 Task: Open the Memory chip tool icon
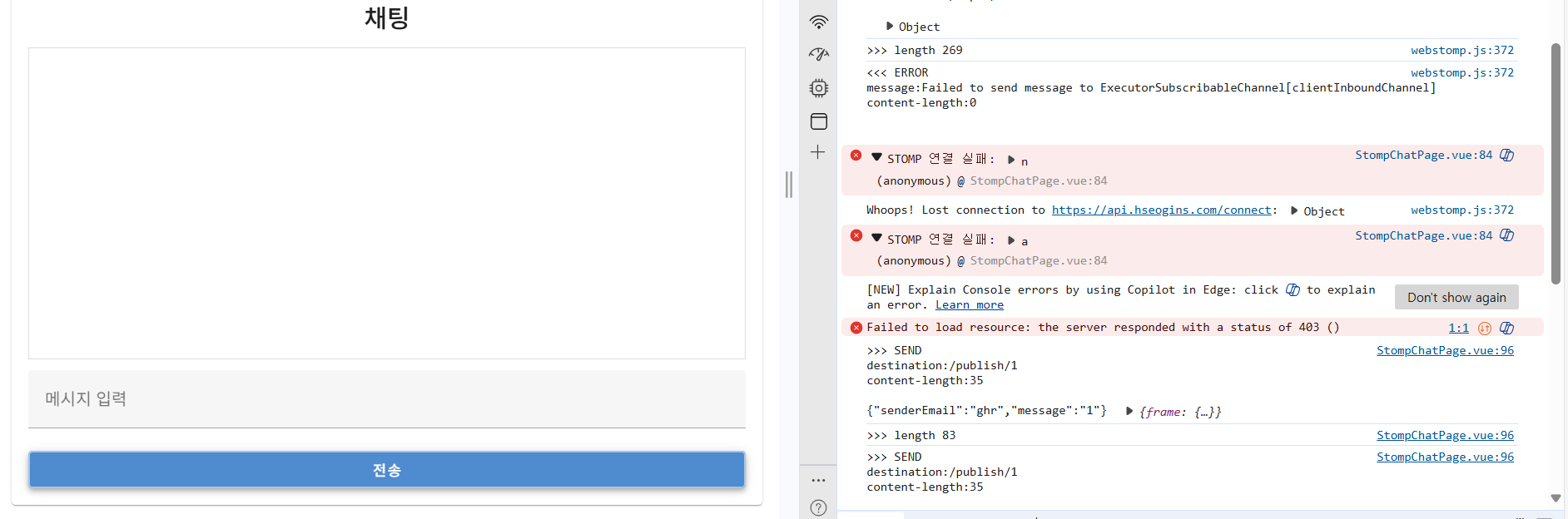819,88
